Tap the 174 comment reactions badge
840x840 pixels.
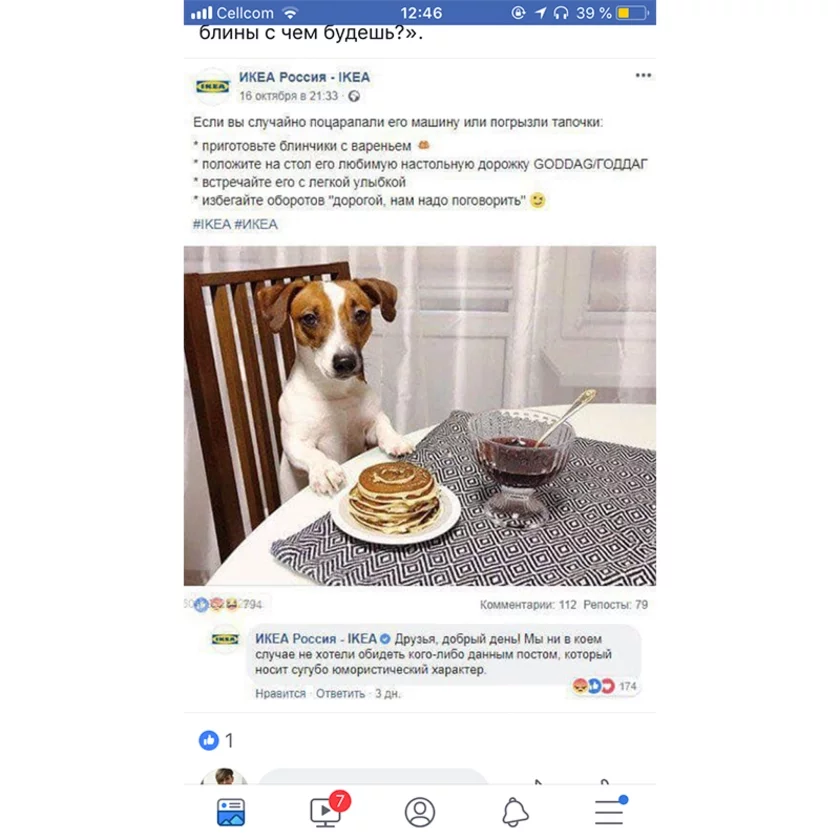pyautogui.click(x=605, y=686)
